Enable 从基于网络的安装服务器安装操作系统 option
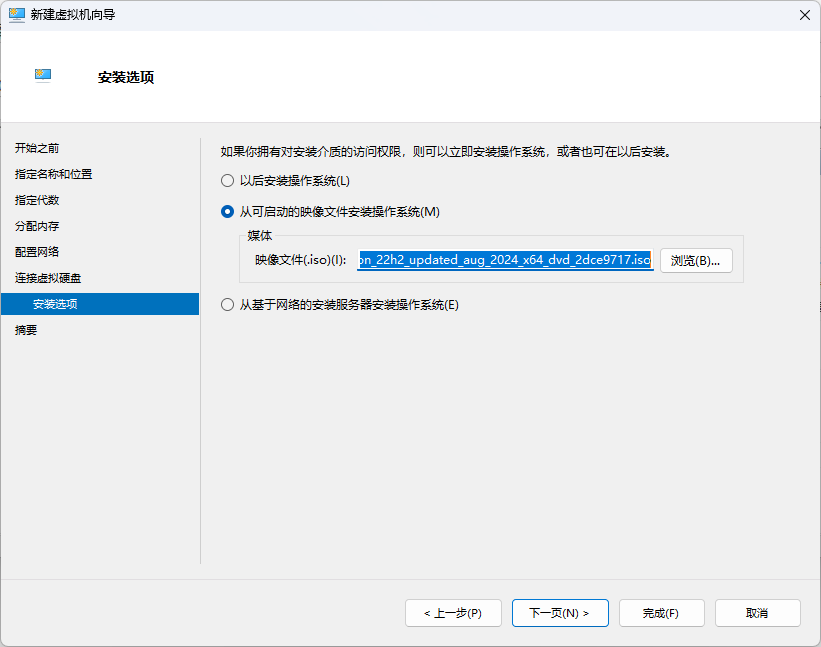This screenshot has height=647, width=821. pos(227,305)
